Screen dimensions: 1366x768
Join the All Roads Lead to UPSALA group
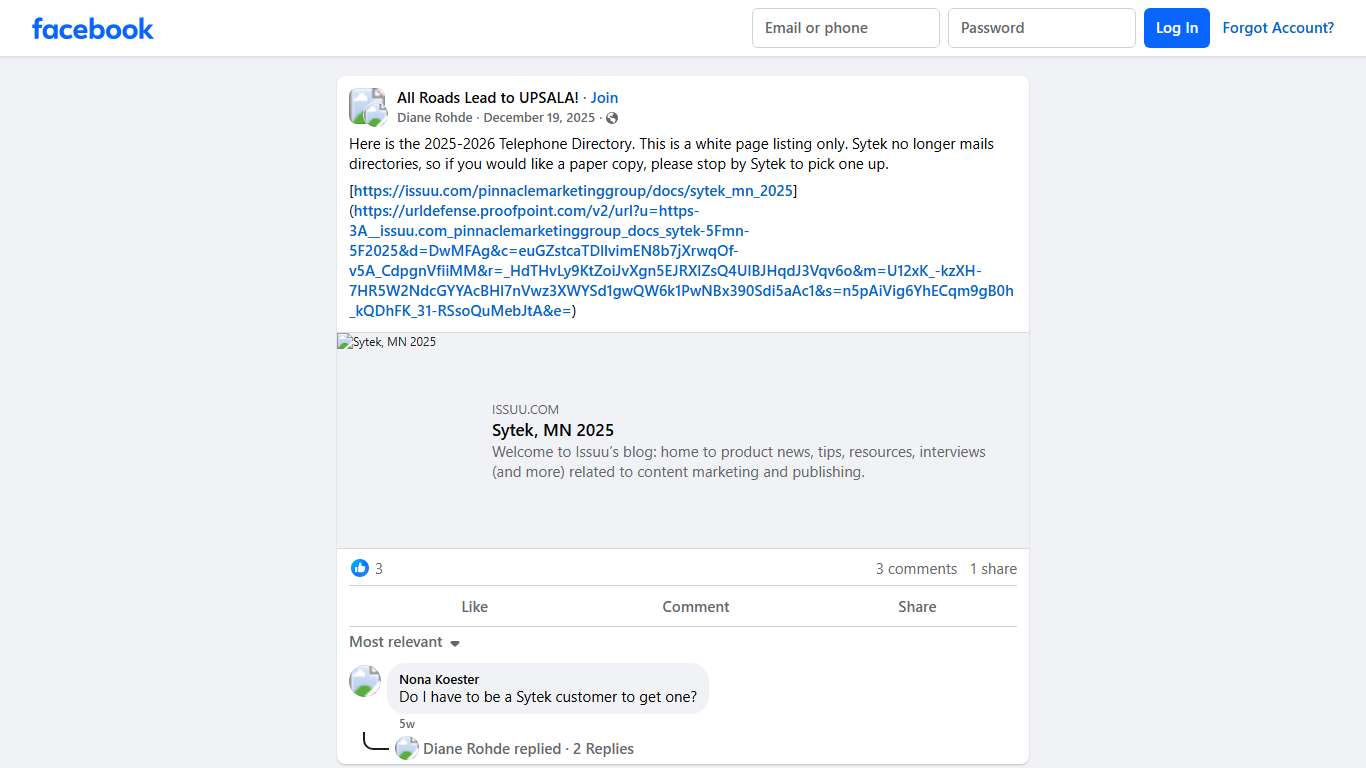tap(604, 98)
